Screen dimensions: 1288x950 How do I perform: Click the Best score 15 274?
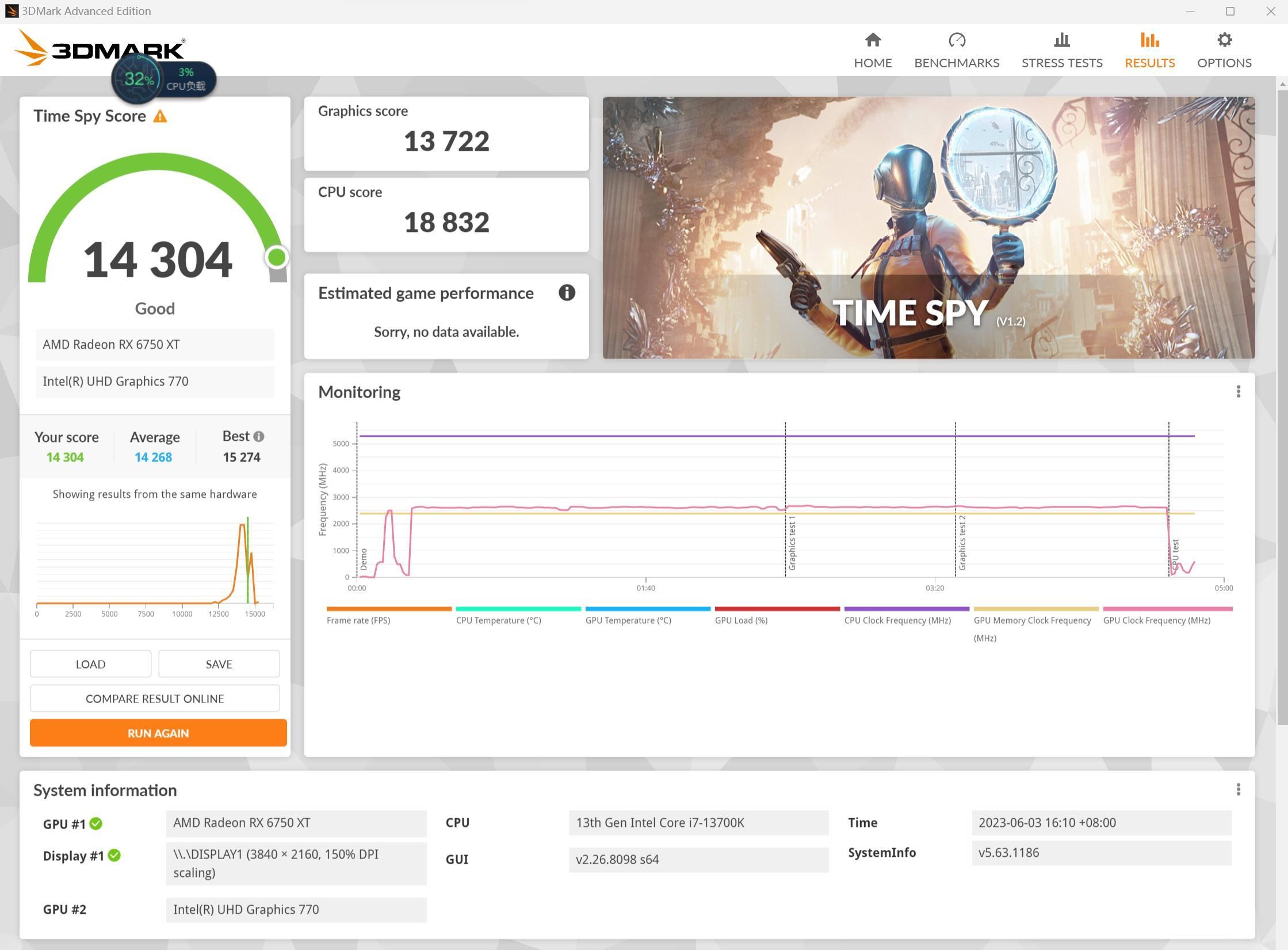242,457
